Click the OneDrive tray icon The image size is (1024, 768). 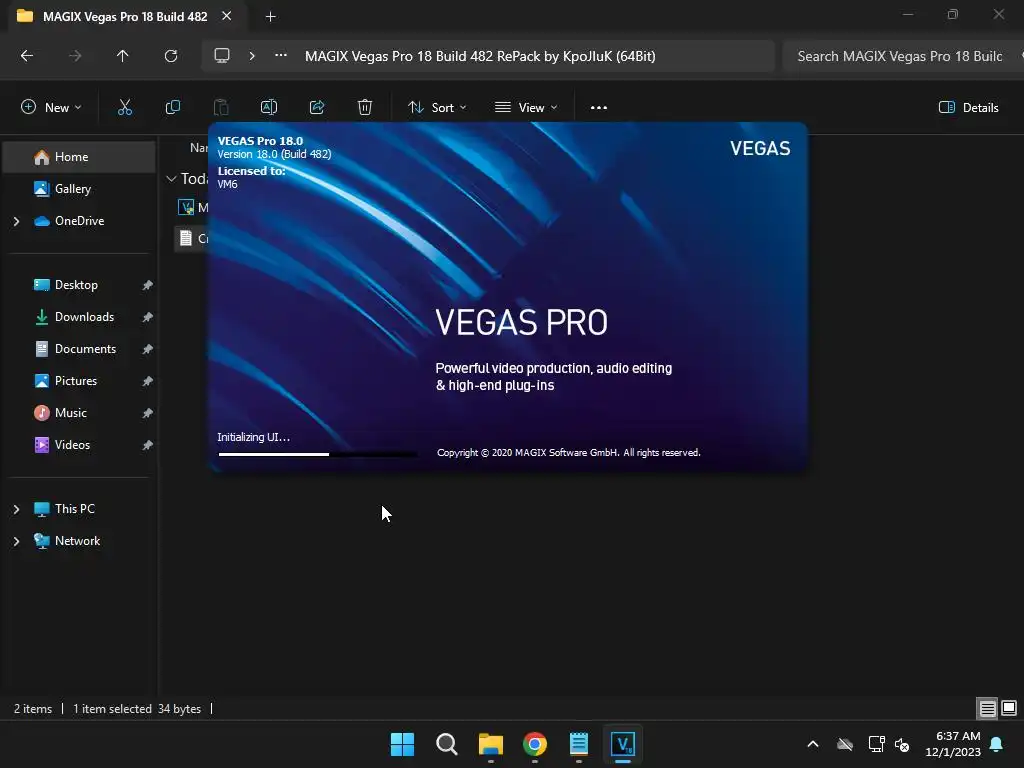tap(845, 744)
